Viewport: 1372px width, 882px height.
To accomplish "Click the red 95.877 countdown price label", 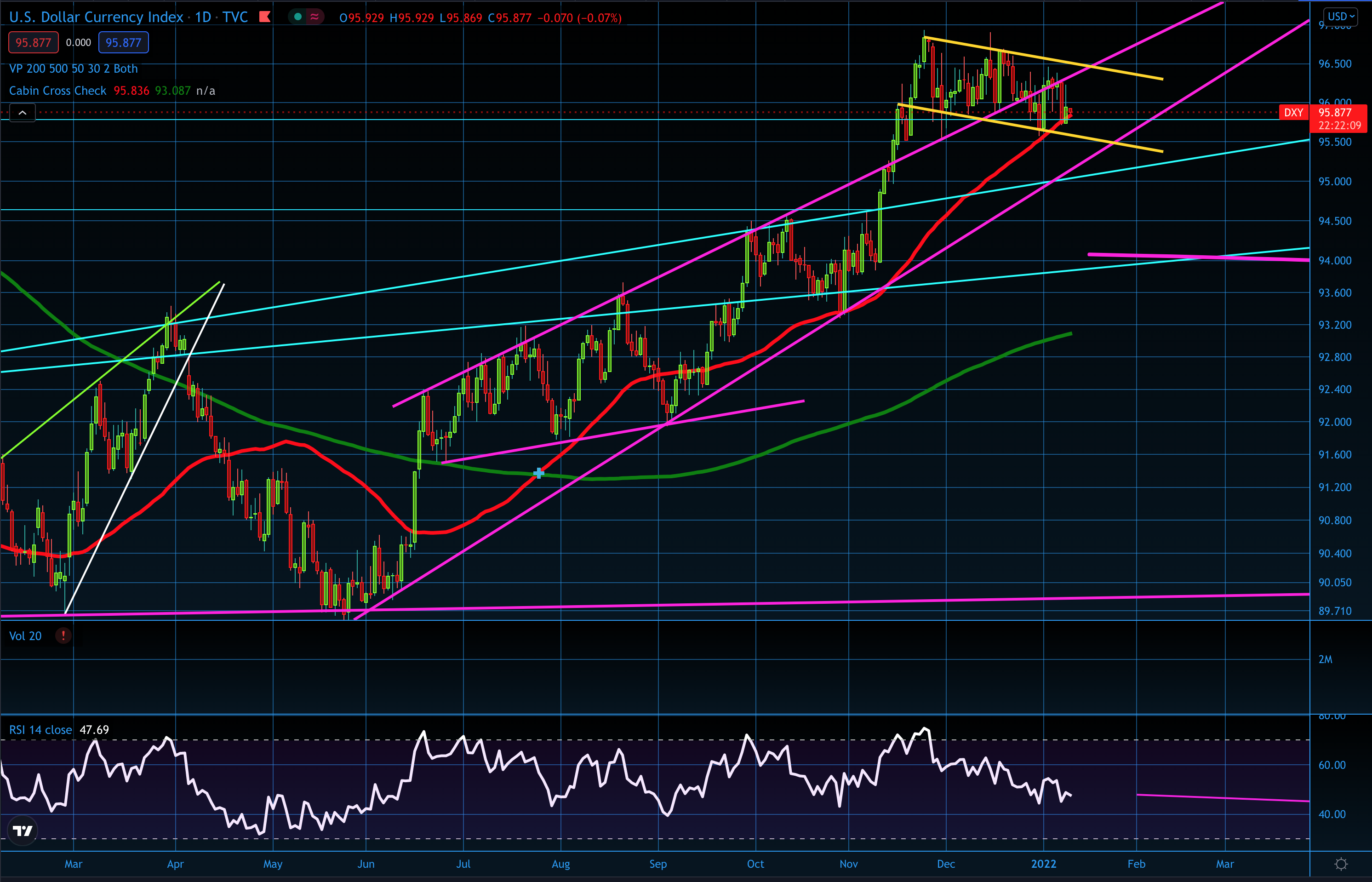I will tap(1339, 119).
